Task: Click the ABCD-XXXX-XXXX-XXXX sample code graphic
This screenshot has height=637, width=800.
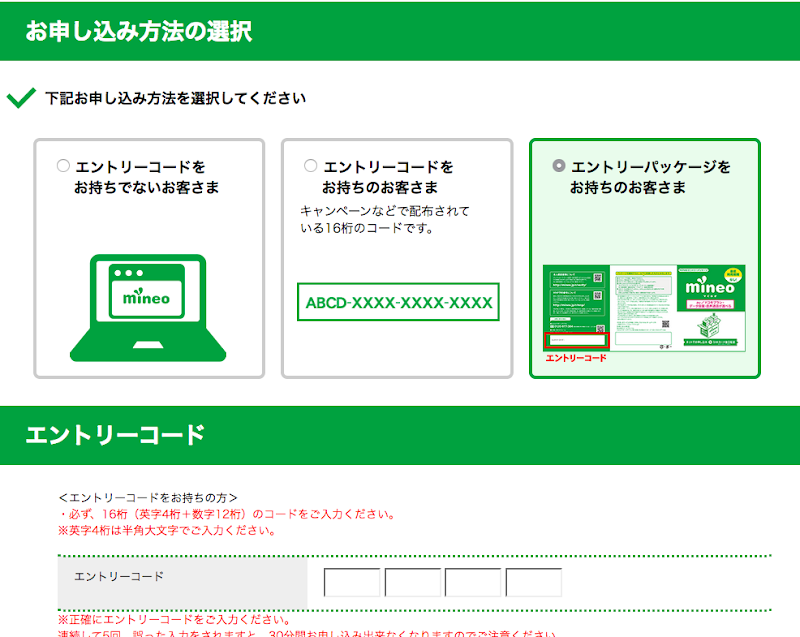Action: (398, 302)
